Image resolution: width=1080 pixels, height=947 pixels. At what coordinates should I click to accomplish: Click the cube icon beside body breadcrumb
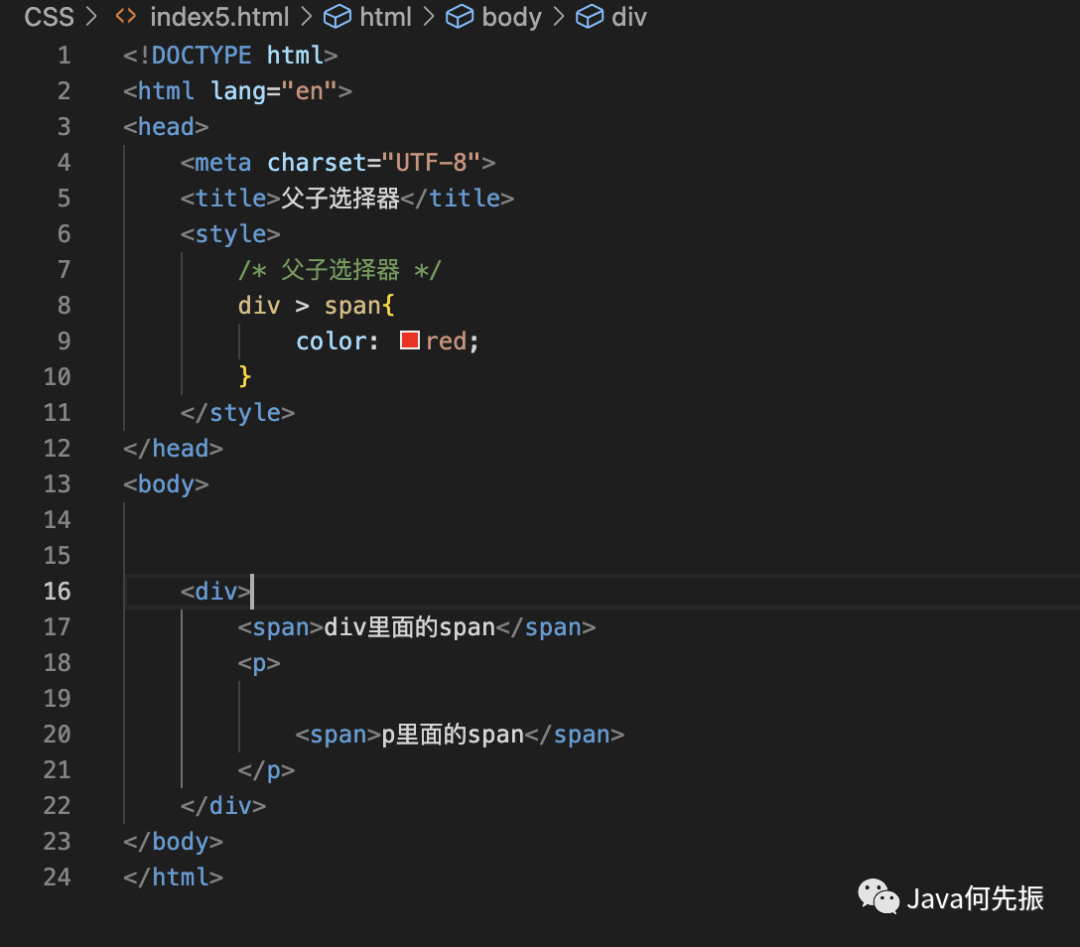click(x=459, y=17)
